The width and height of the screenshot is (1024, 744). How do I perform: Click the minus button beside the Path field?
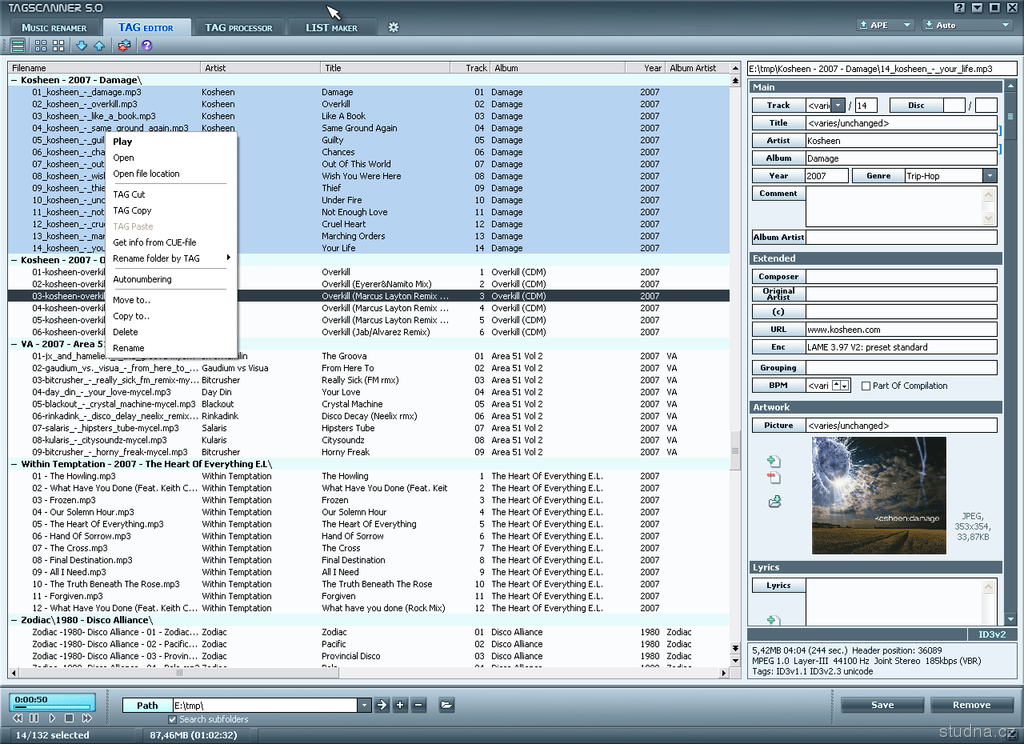point(419,705)
